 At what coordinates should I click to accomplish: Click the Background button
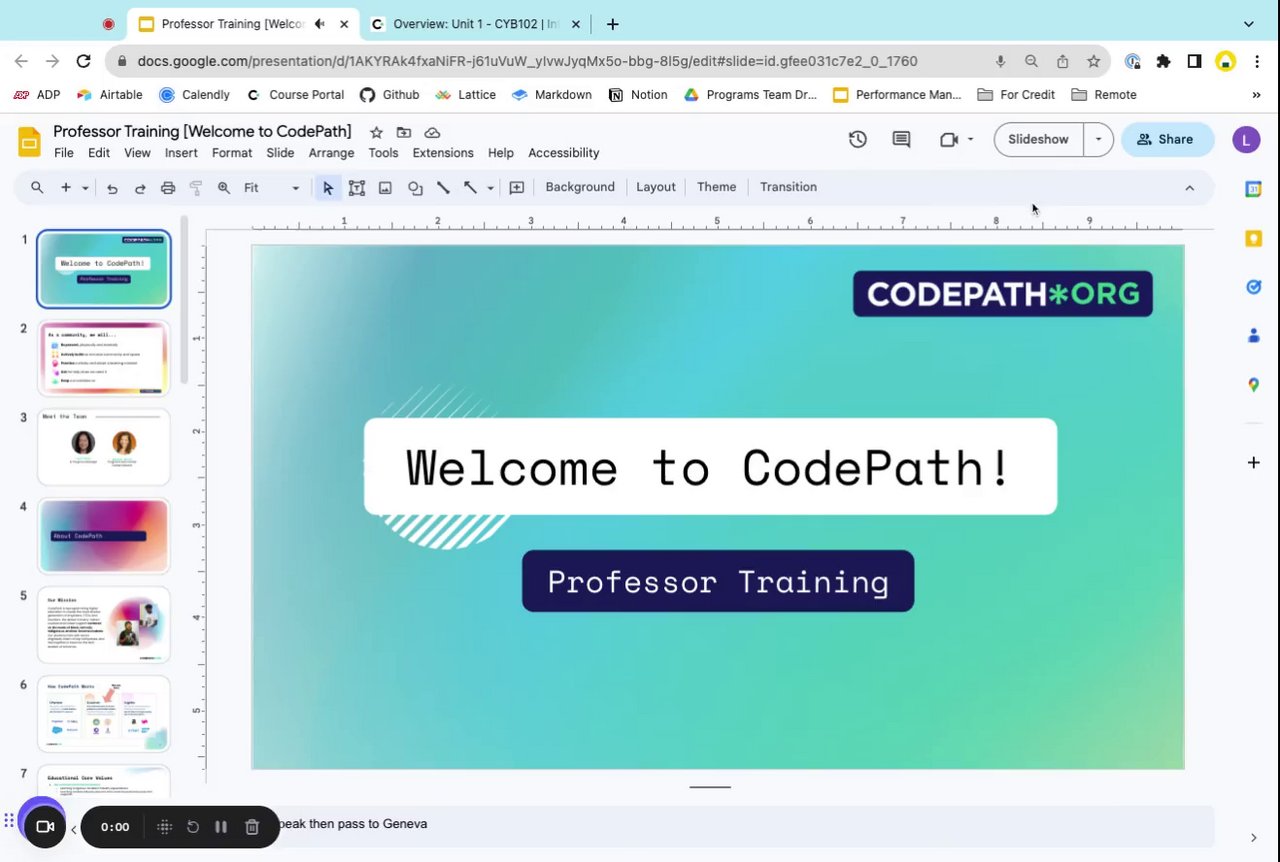580,187
